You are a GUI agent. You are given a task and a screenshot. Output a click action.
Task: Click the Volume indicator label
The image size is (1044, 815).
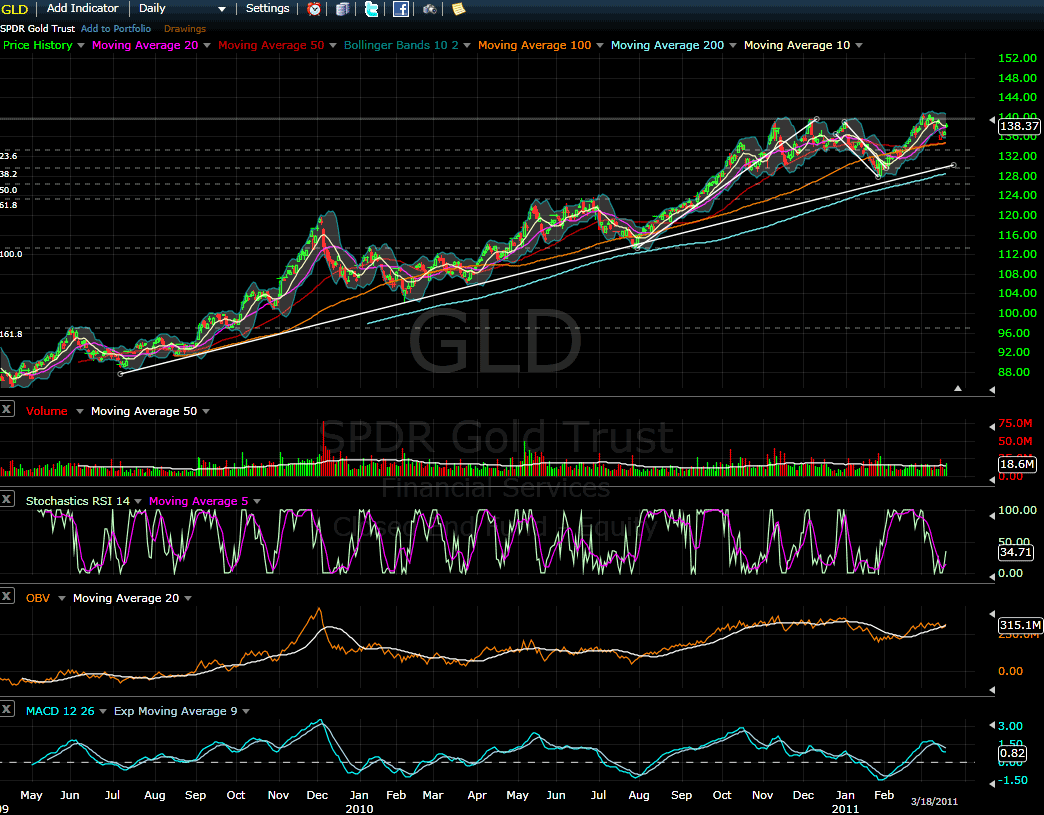coord(47,411)
